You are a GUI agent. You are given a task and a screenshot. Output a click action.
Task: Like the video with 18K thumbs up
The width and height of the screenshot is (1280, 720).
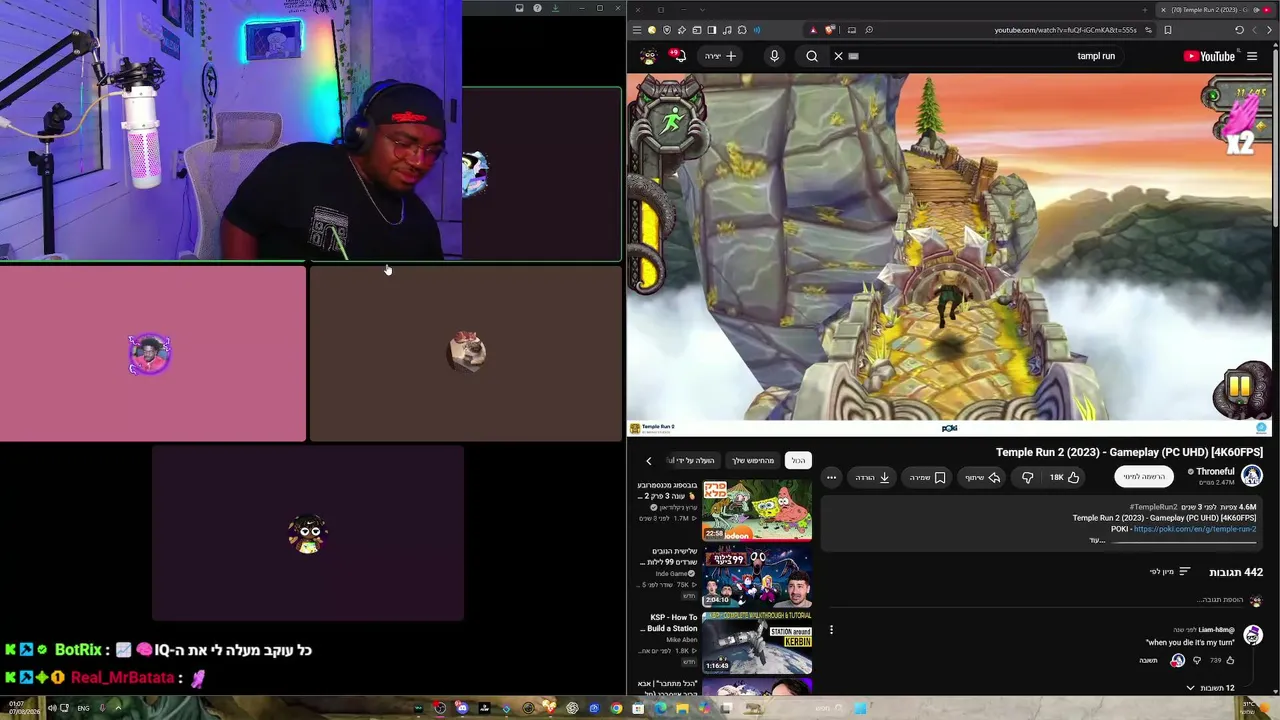pyautogui.click(x=1064, y=477)
